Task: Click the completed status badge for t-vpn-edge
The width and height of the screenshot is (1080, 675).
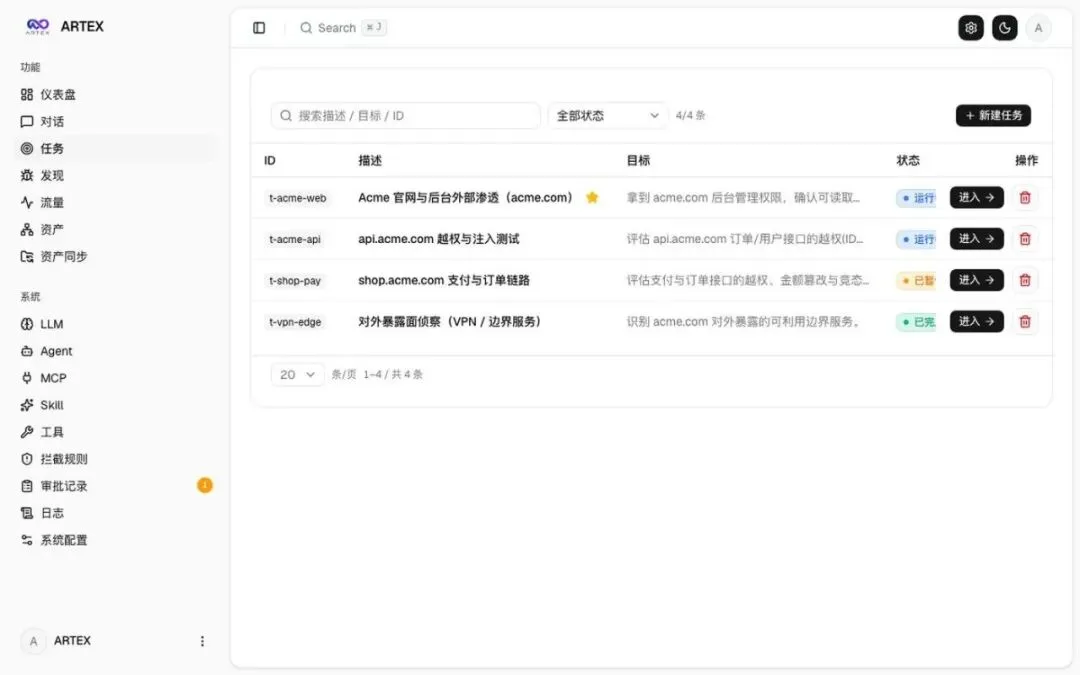Action: 916,322
